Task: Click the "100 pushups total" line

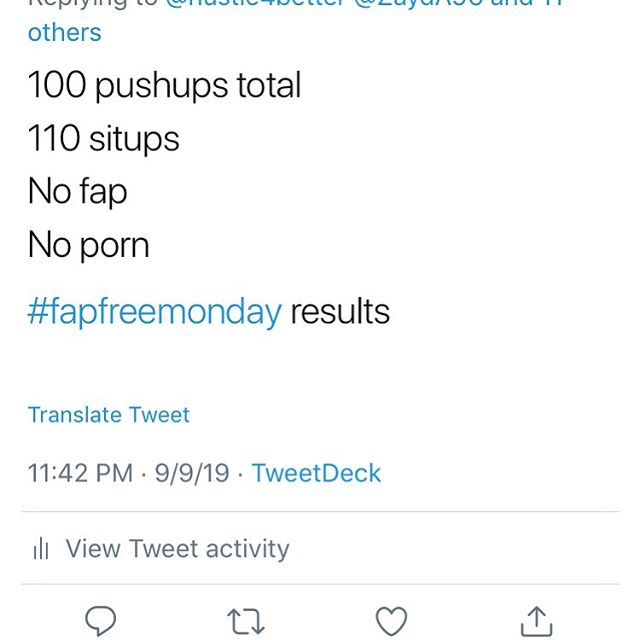Action: (x=164, y=85)
